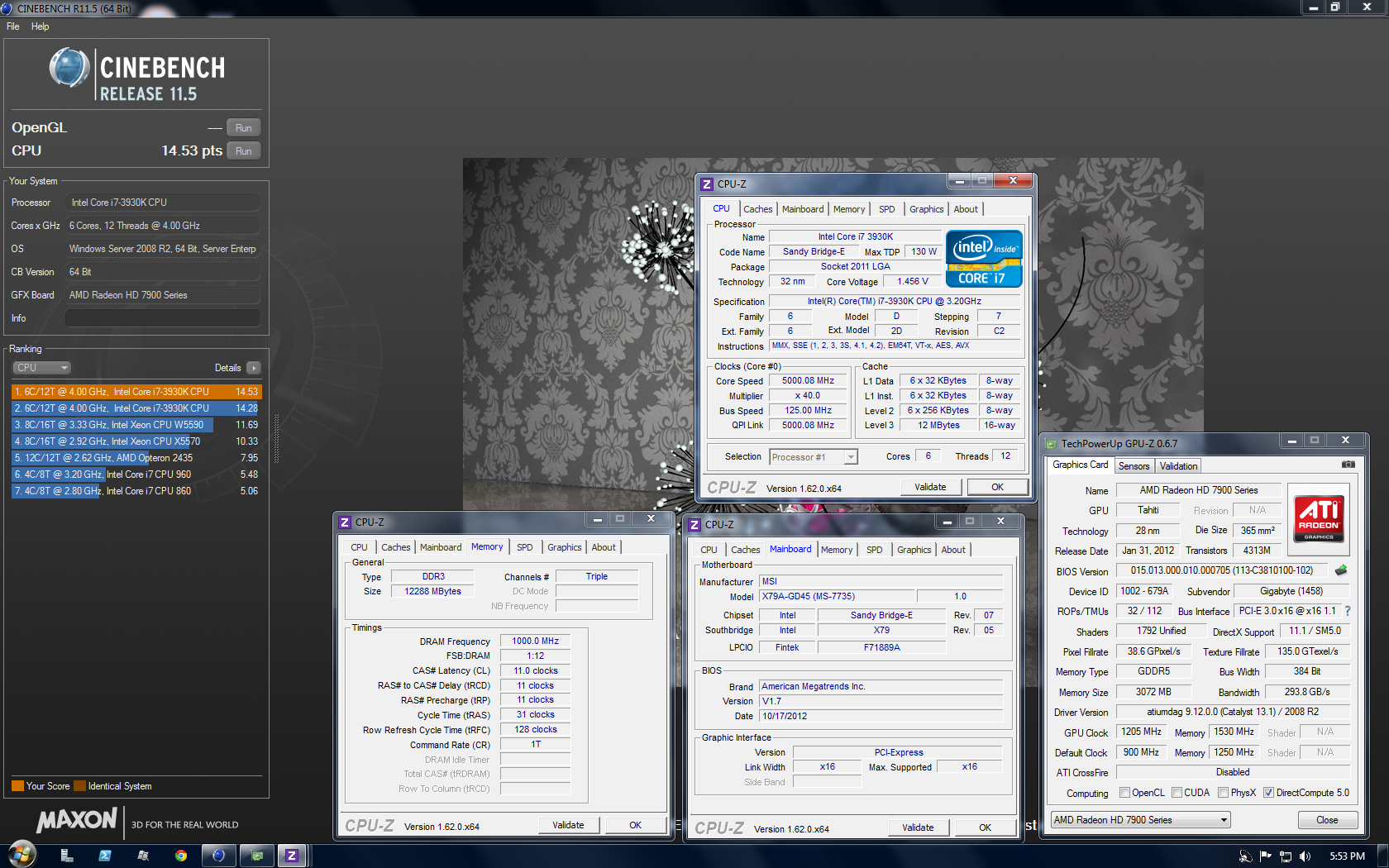
Task: Select ranking entry Xeon CPU W5590
Action: click(x=136, y=425)
